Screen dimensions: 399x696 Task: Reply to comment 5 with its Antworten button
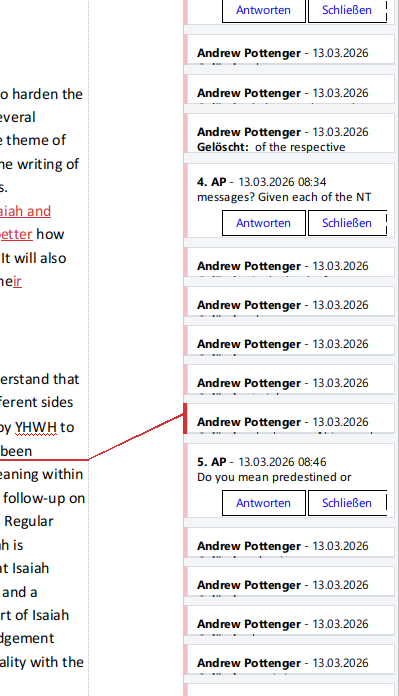point(264,503)
